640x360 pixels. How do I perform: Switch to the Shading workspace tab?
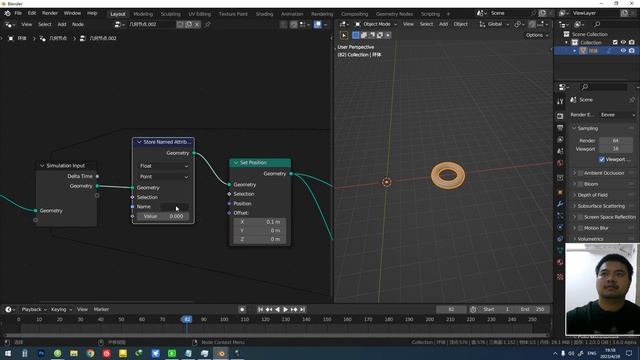[264, 14]
